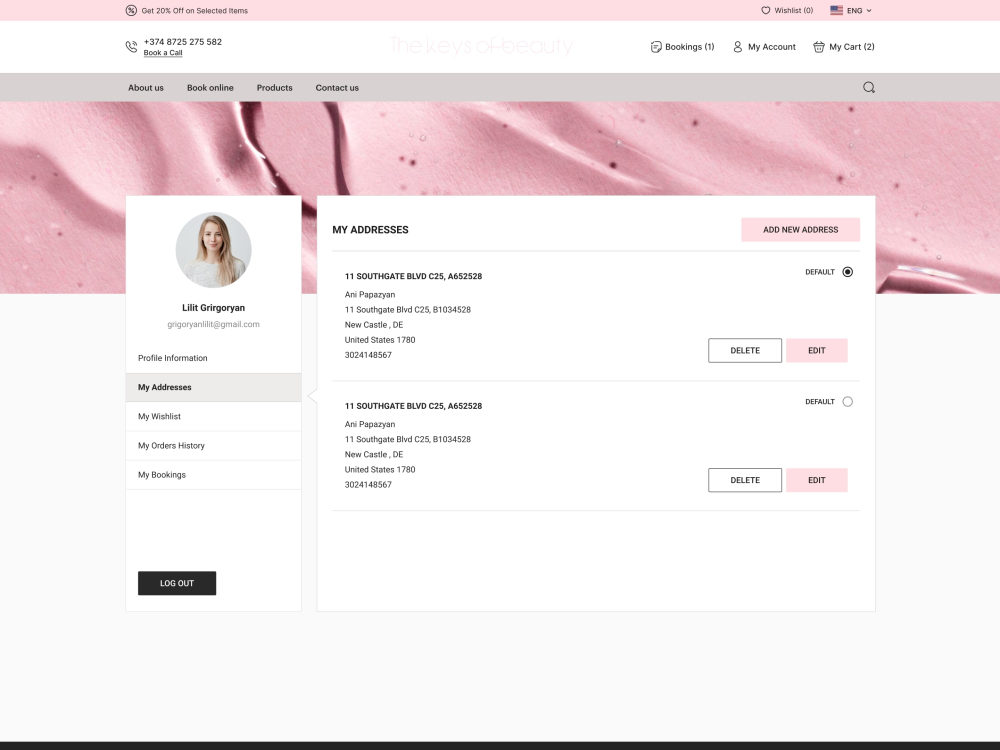Click the Wishlist heart icon
The image size is (1000, 750).
coord(765,10)
